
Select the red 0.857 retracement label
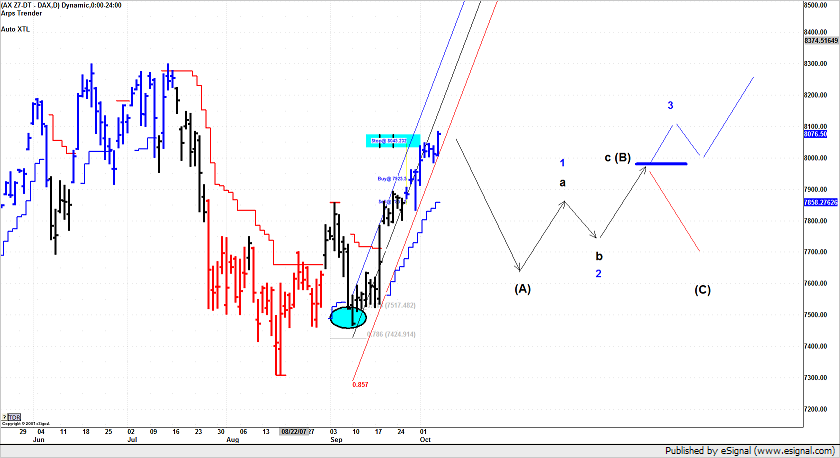click(x=360, y=384)
